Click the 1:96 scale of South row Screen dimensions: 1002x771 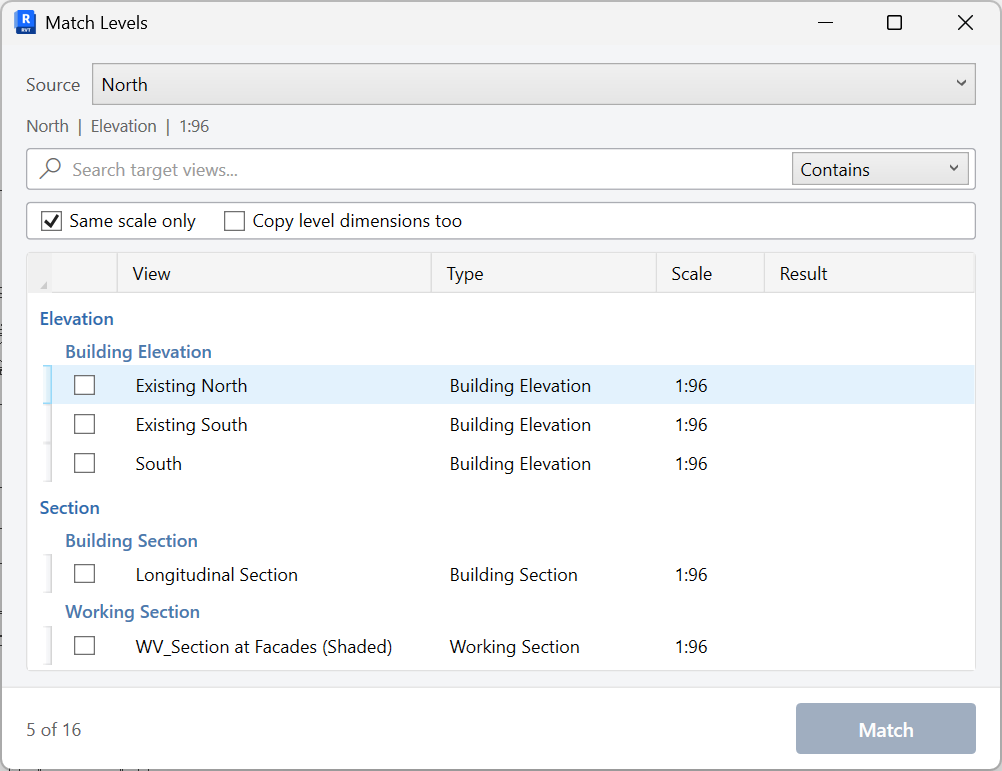tap(691, 464)
